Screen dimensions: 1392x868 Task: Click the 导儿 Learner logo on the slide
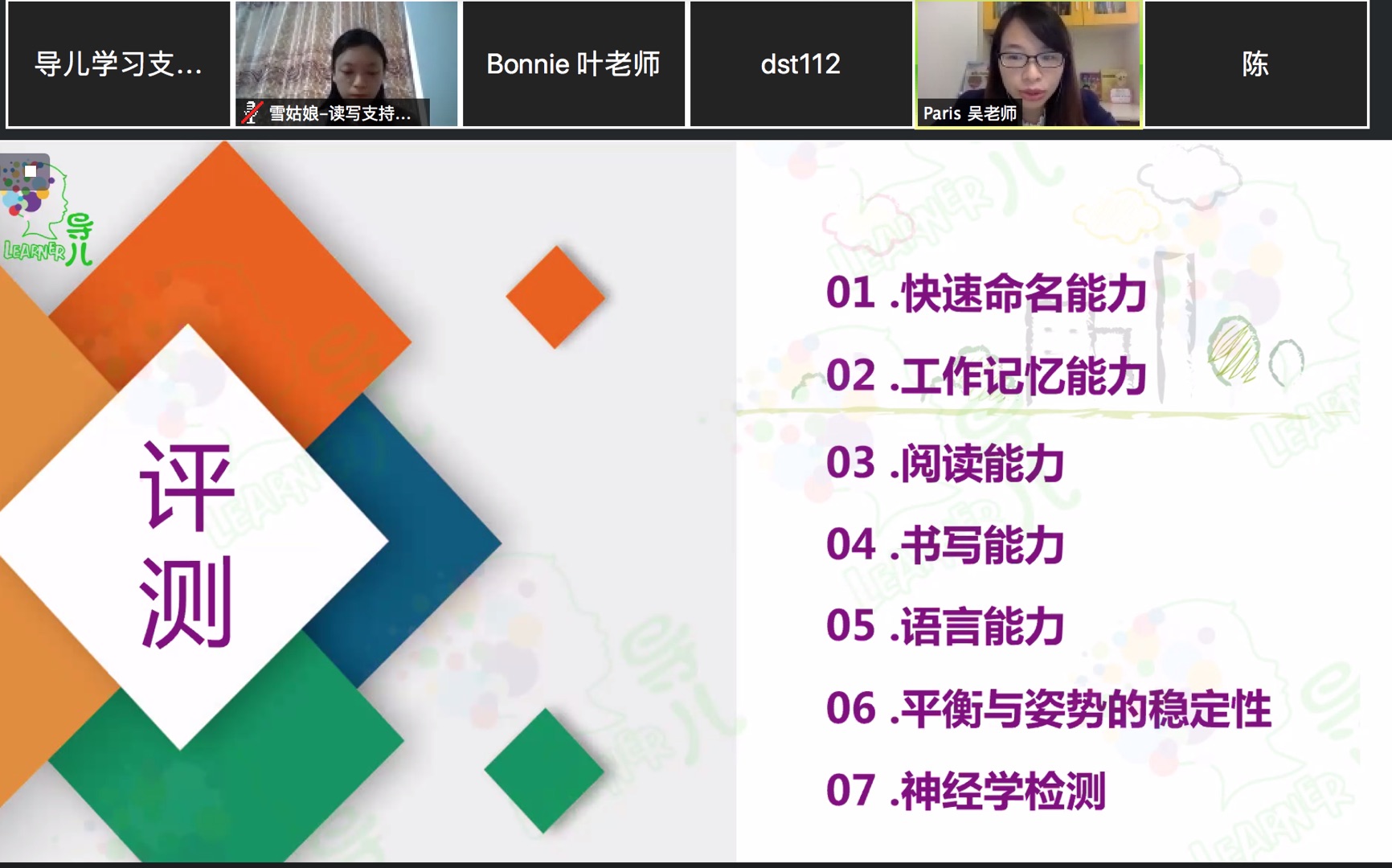coord(48,215)
